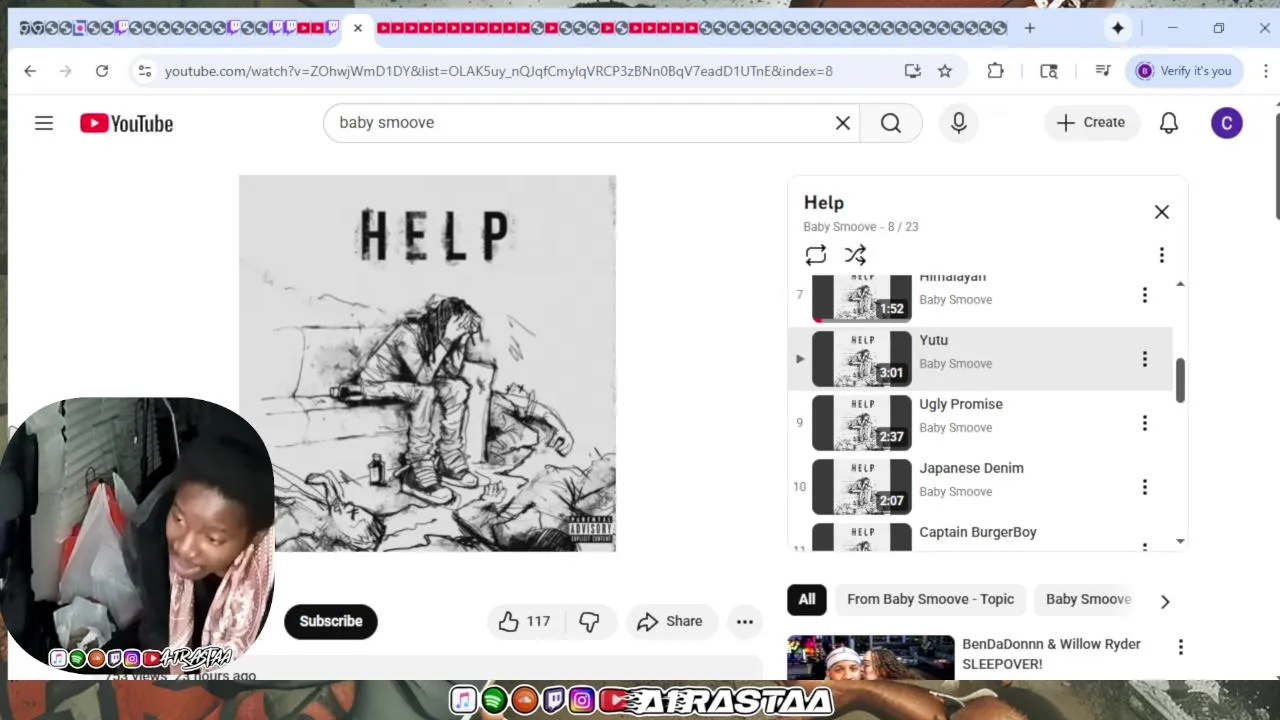The image size is (1280, 720).
Task: Click Help playlist title
Action: 824,203
